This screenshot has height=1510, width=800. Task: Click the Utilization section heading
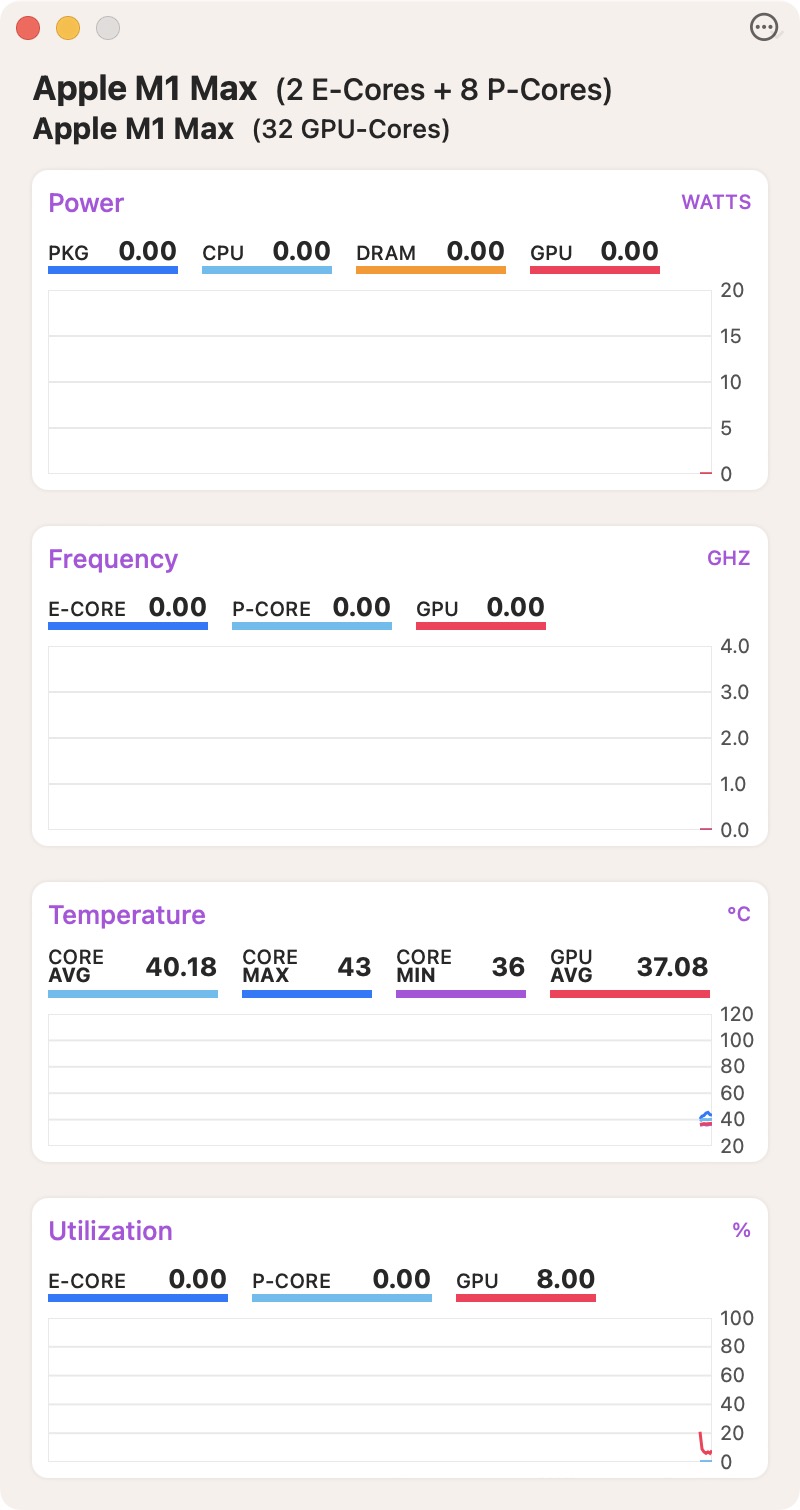coord(110,1231)
